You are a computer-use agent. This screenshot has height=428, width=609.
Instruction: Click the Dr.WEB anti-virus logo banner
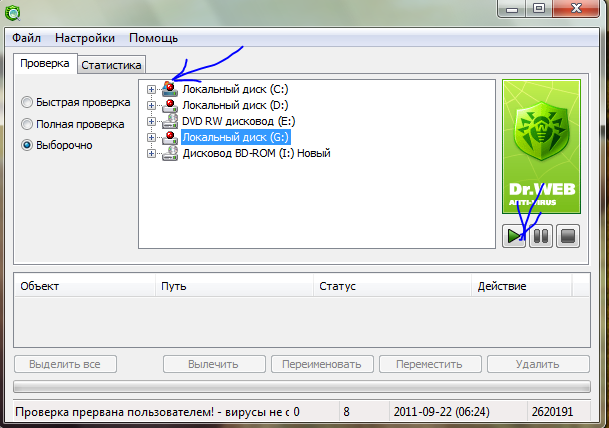click(541, 146)
